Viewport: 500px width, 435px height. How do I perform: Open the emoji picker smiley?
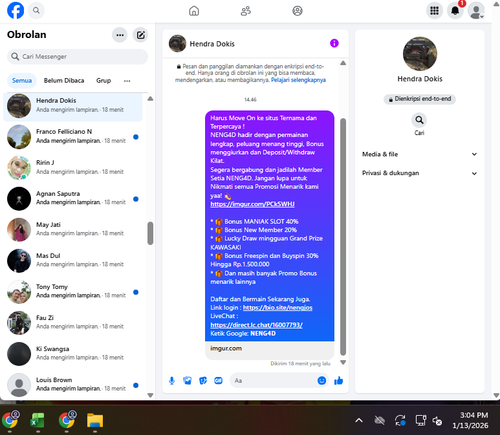click(x=322, y=380)
